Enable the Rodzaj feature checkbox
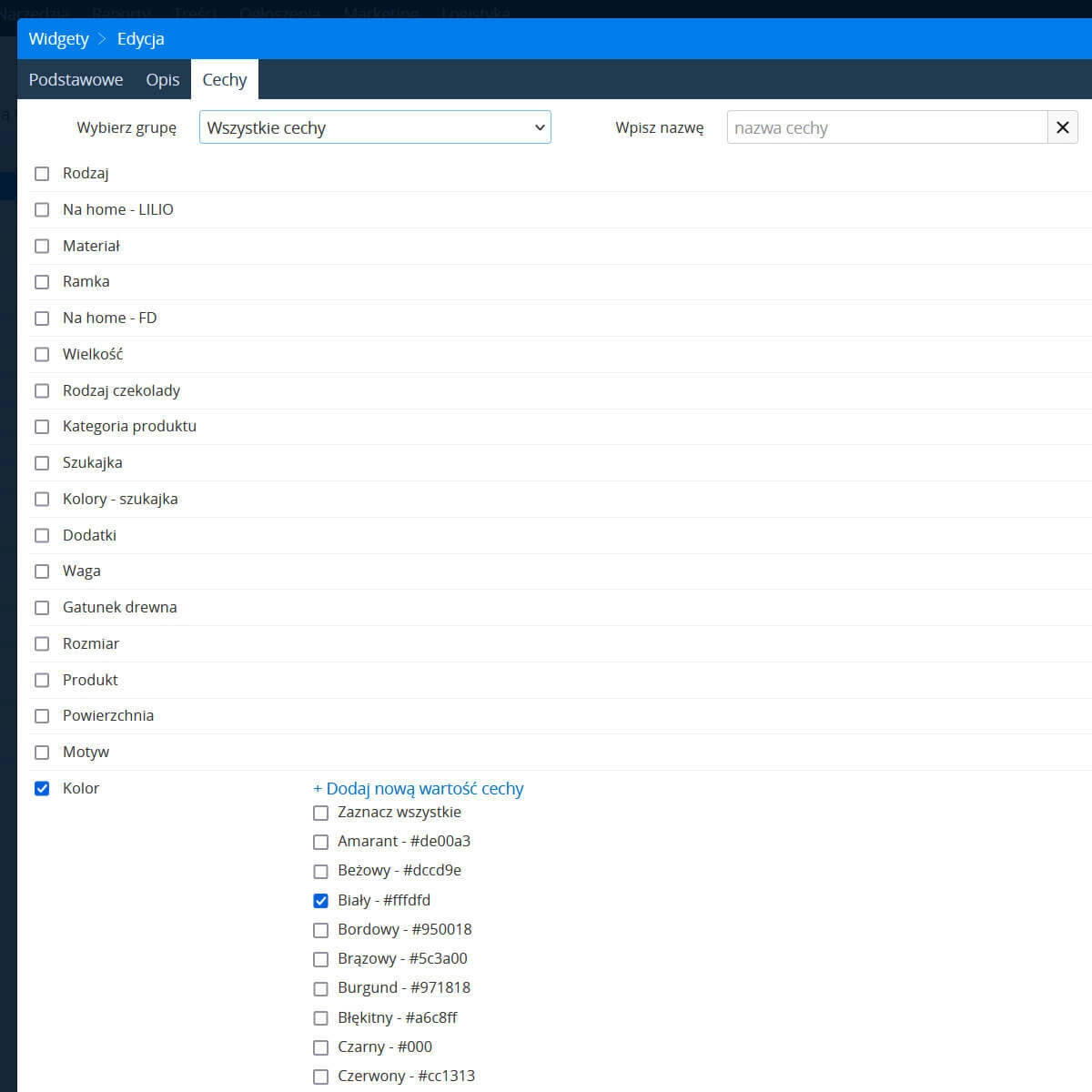1092x1092 pixels. (x=42, y=174)
